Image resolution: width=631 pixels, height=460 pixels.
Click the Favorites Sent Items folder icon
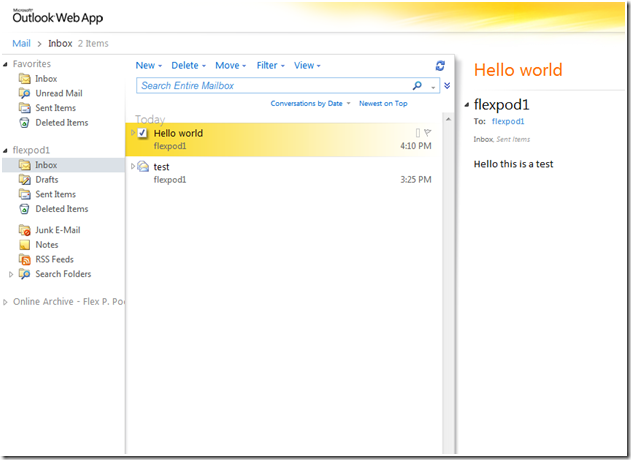click(25, 108)
